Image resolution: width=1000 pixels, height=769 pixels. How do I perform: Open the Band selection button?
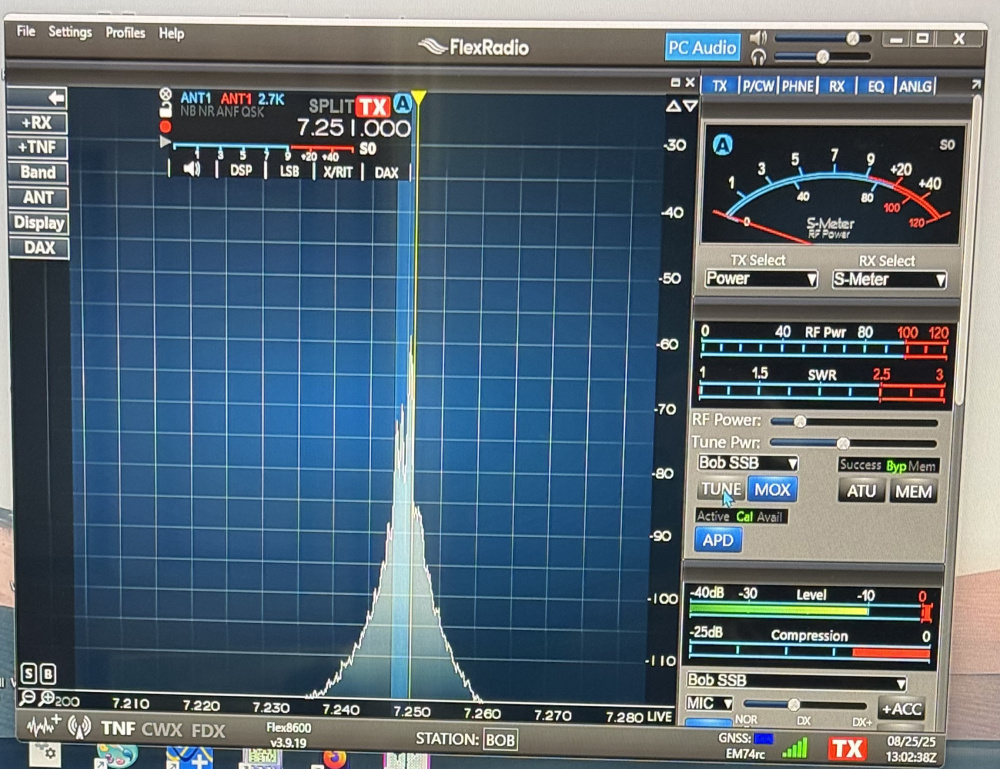[38, 172]
